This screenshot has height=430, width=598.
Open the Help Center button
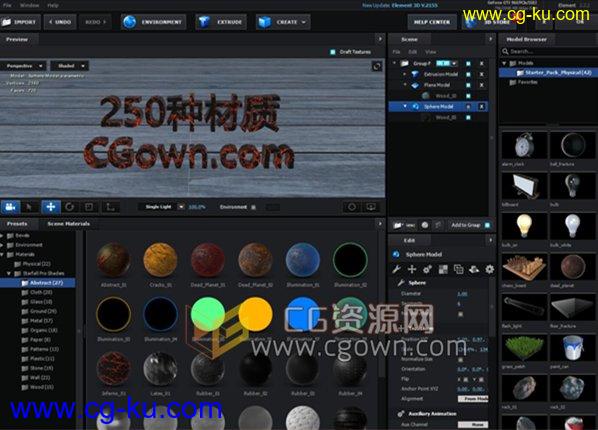tap(432, 22)
